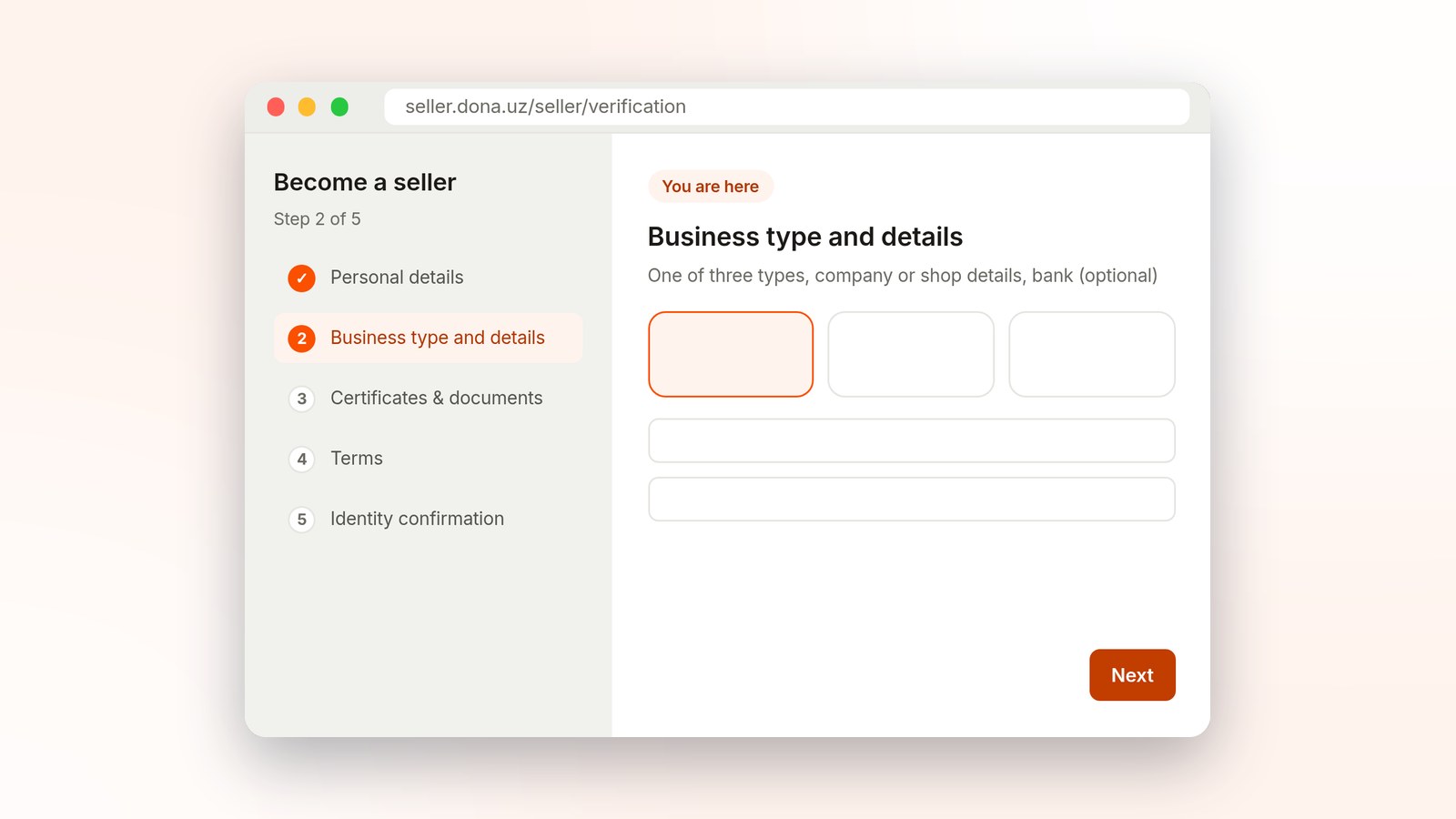The height and width of the screenshot is (819, 1456).
Task: Maximize the window with the green button
Action: (x=339, y=107)
